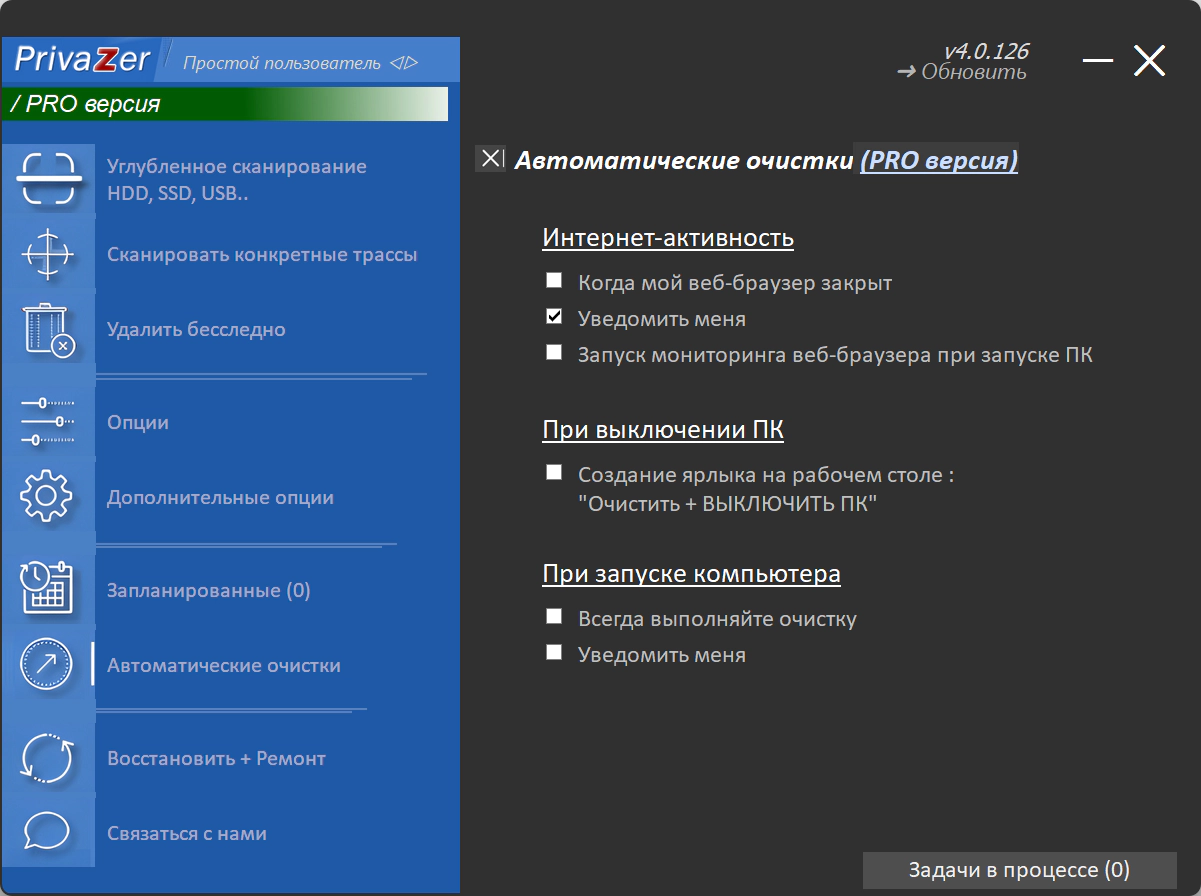Enable browser monitoring at PC startup
Screen dimensions: 1201x896
coord(554,353)
